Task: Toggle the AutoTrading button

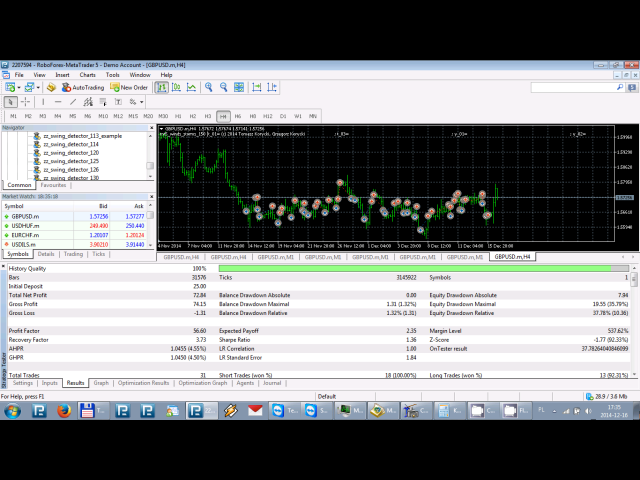Action: [83, 87]
